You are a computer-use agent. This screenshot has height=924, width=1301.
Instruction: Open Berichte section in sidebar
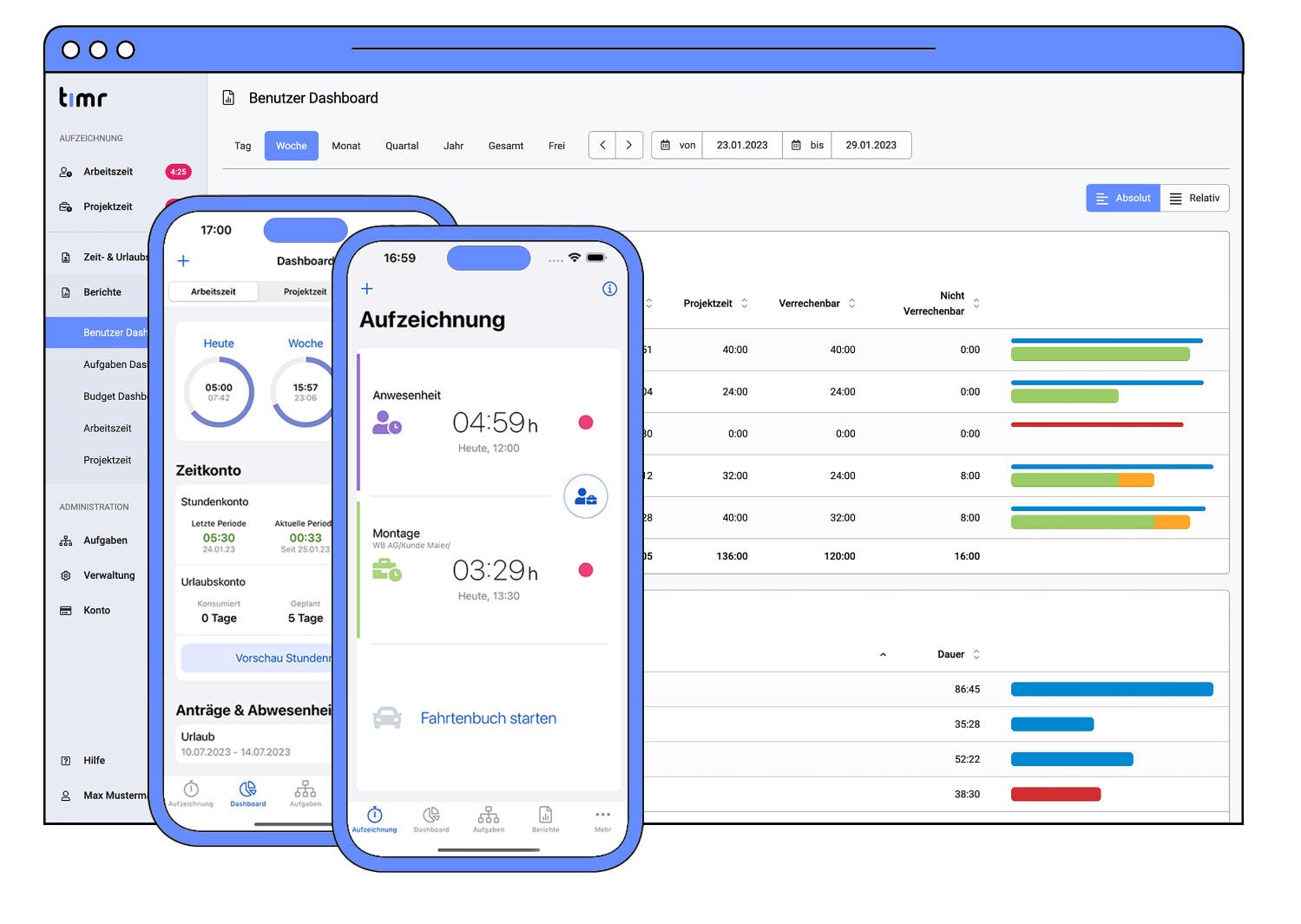point(102,292)
